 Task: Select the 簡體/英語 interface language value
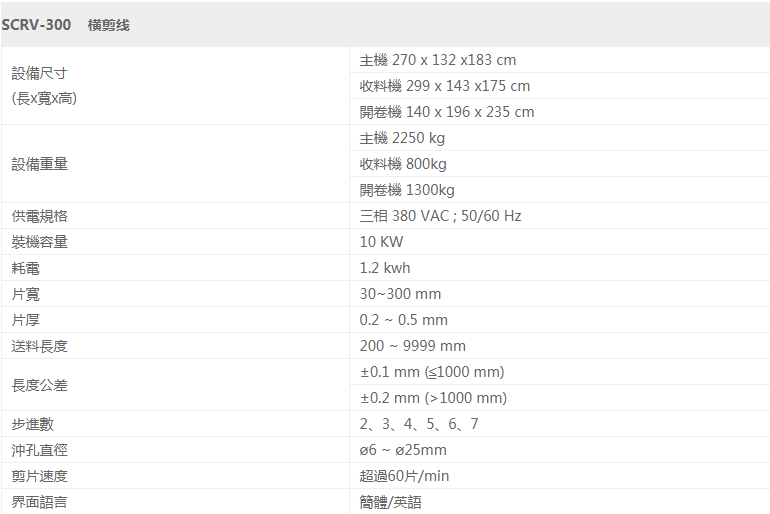click(390, 502)
